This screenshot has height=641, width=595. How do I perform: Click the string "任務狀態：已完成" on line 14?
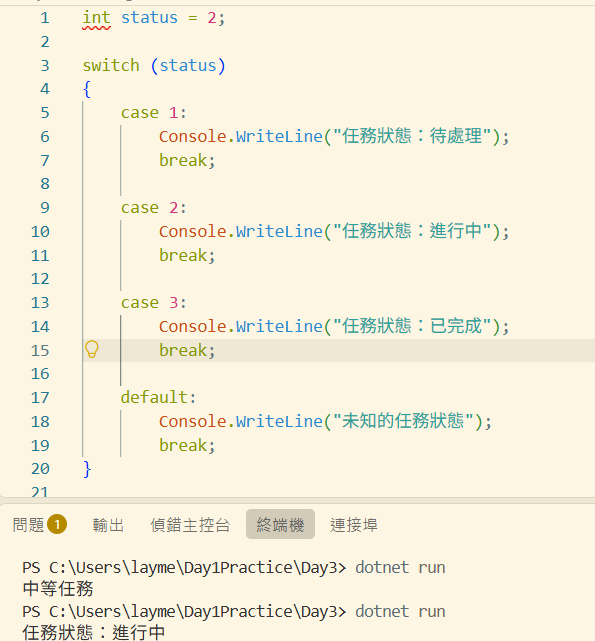412,326
